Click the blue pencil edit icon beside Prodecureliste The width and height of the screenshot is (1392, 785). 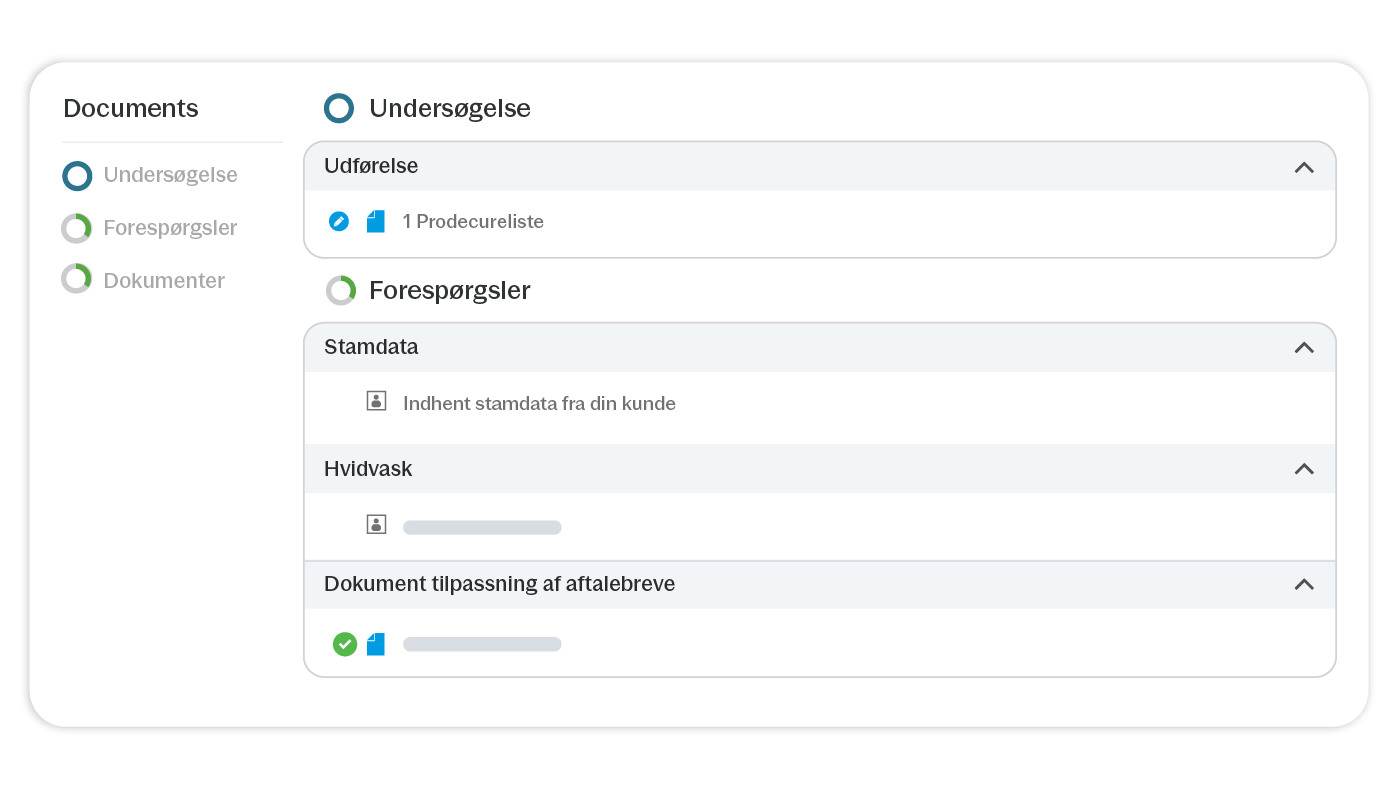(x=339, y=221)
